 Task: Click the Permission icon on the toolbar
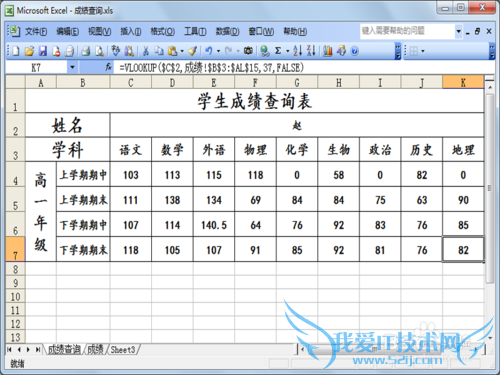pos(56,51)
